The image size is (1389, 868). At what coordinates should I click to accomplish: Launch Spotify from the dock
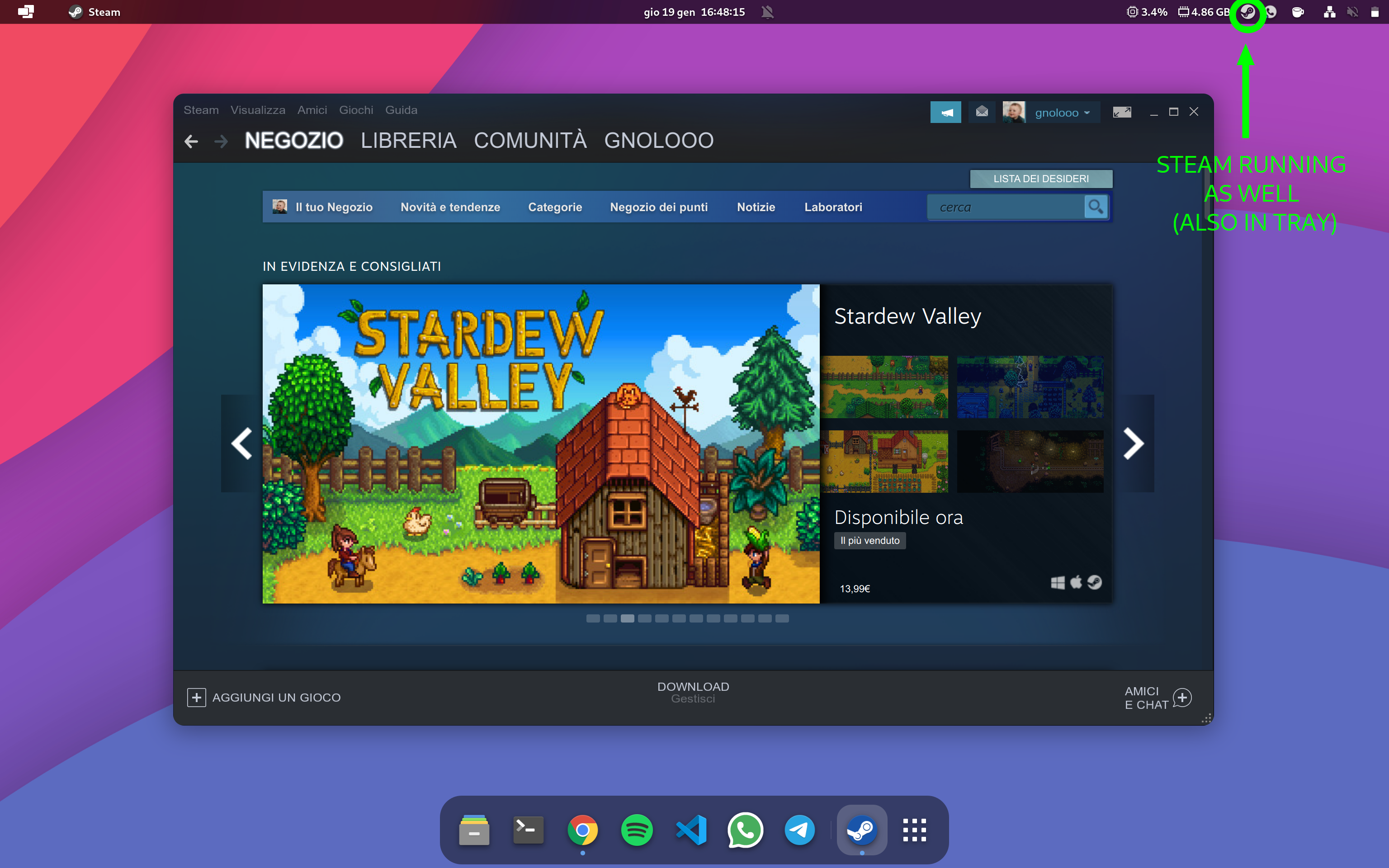click(637, 830)
